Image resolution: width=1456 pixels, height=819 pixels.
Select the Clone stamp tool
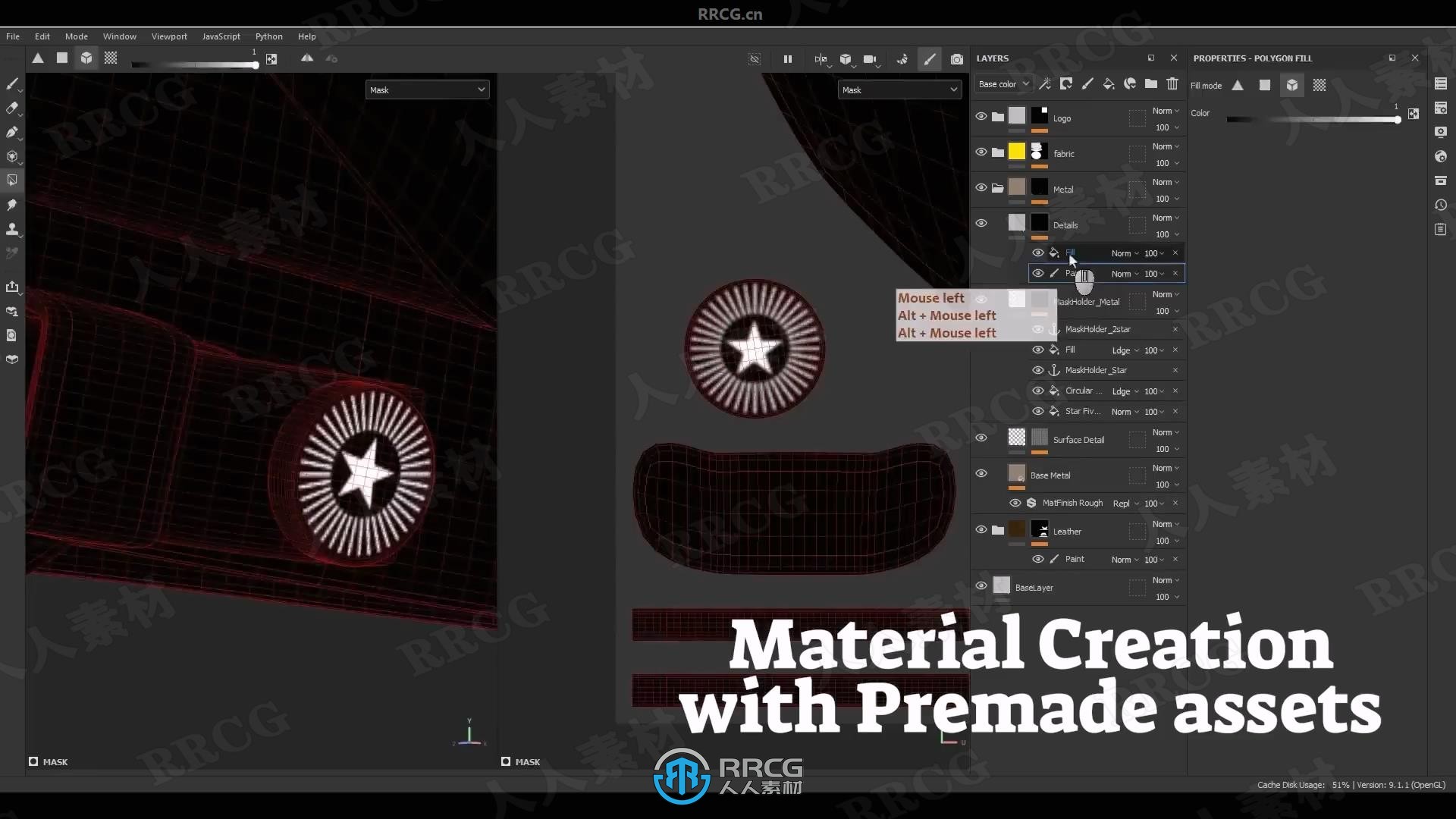tap(12, 229)
